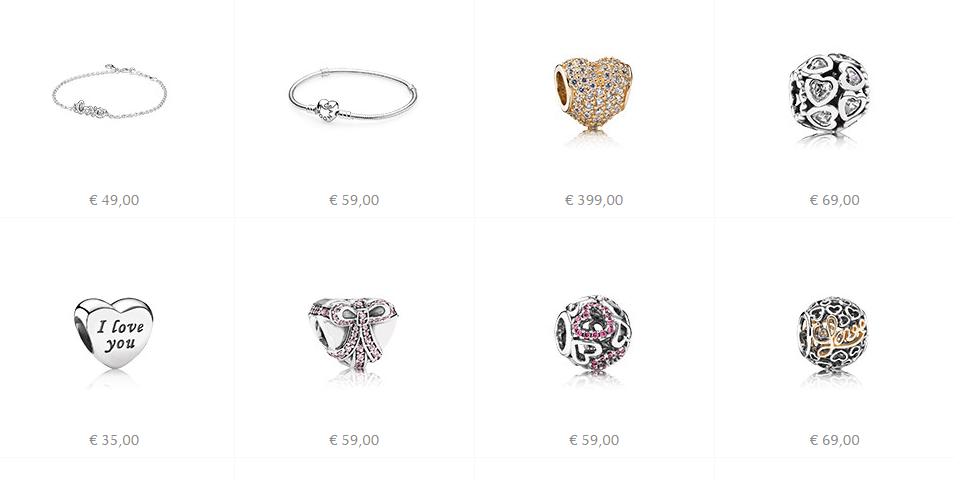The image size is (962, 480).
Task: Select the openwork charm with gold Love script
Action: tap(833, 332)
